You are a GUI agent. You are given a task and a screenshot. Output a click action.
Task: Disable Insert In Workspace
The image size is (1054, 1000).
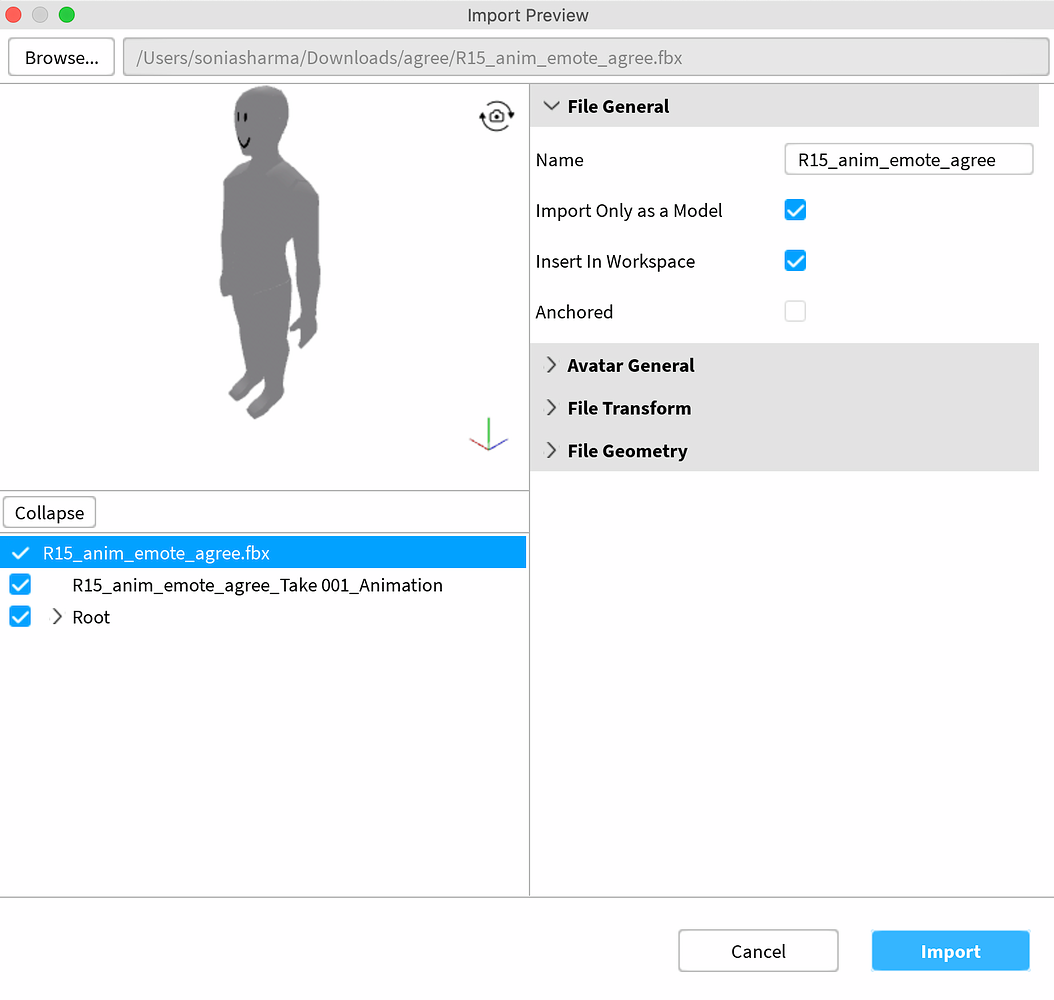(794, 260)
